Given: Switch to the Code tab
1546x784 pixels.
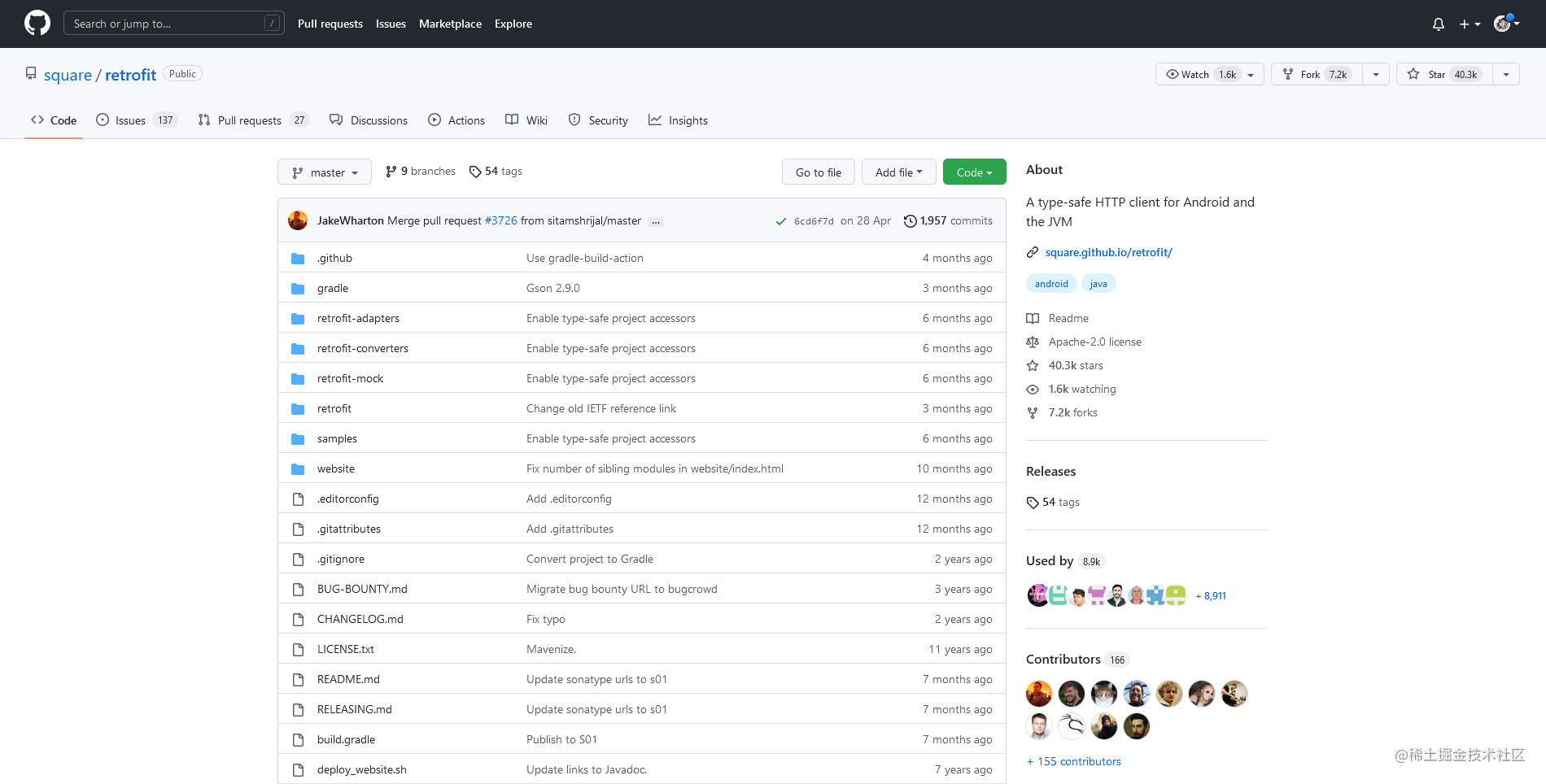Looking at the screenshot, I should click(x=54, y=120).
